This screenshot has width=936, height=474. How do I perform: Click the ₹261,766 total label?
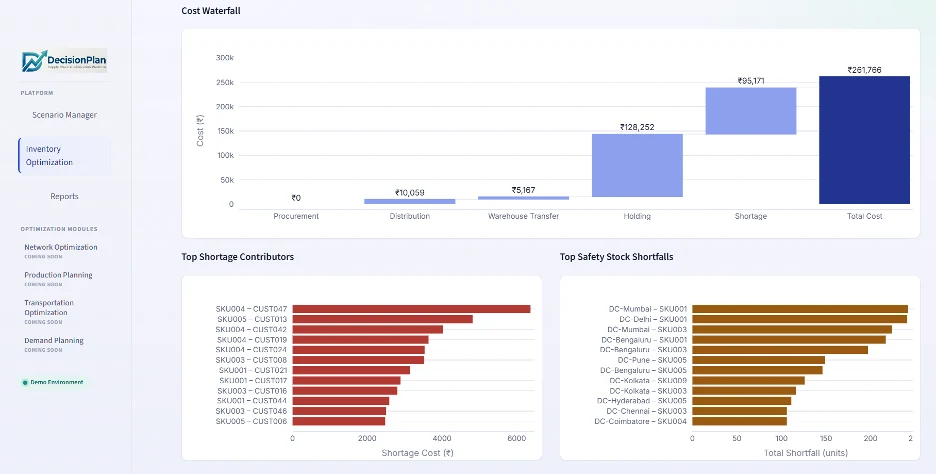click(x=864, y=70)
